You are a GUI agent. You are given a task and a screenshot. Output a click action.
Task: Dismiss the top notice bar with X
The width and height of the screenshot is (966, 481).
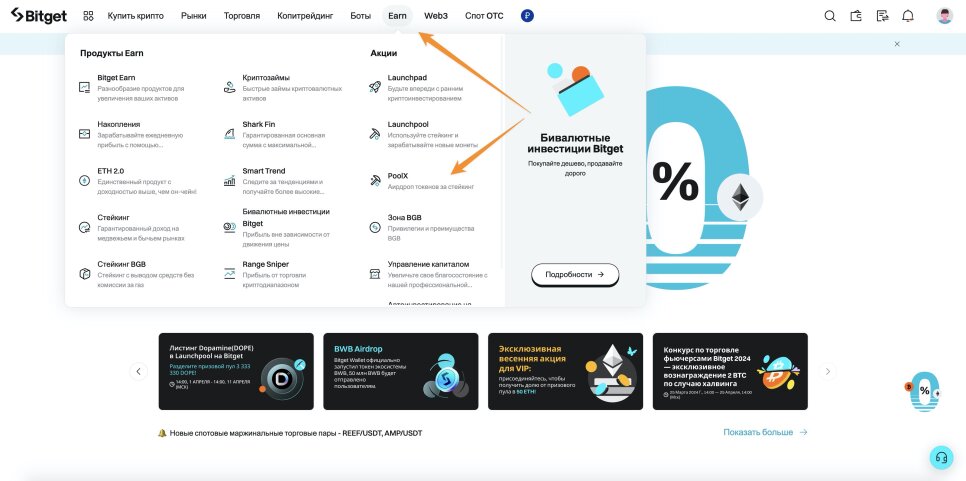pyautogui.click(x=897, y=44)
